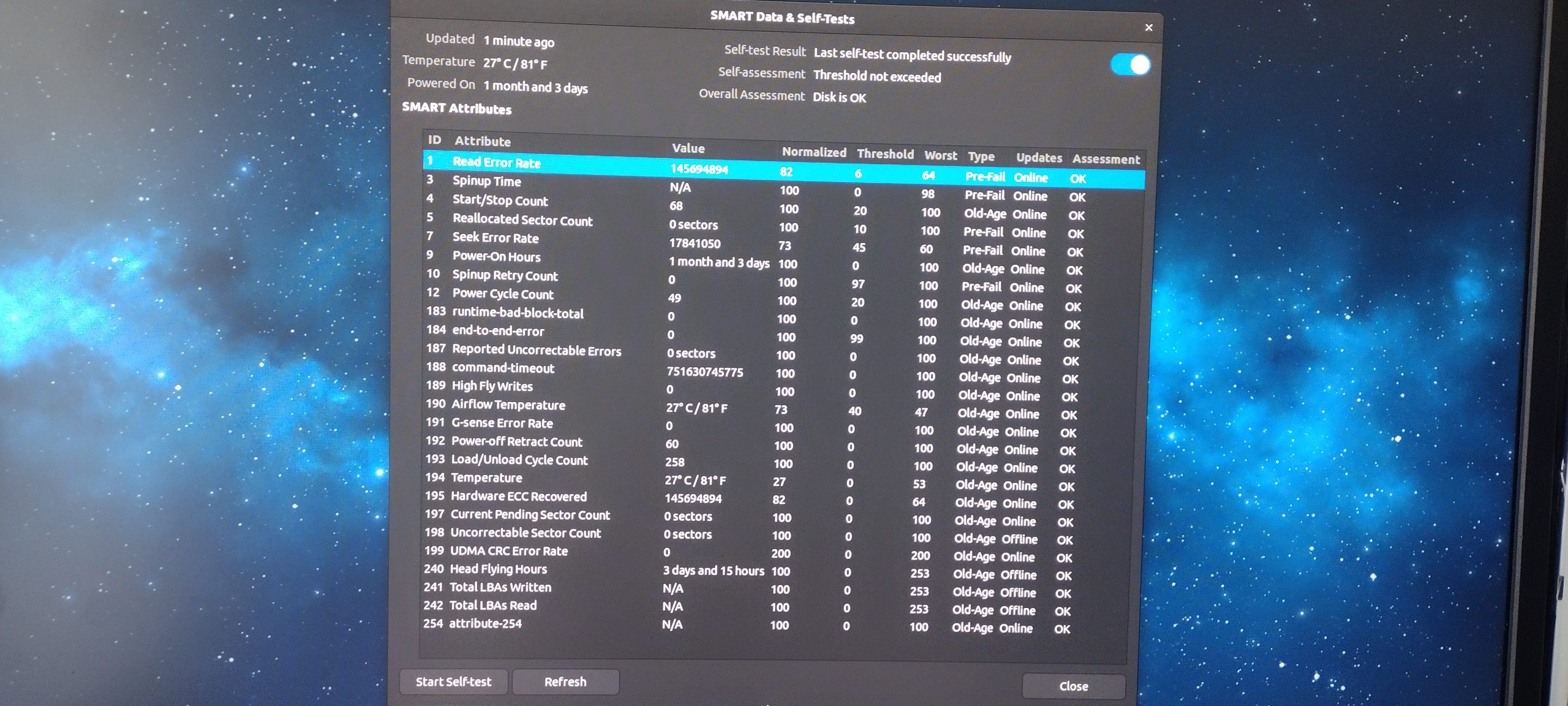The width and height of the screenshot is (1568, 706).
Task: Select the Total LBAs Read row
Action: [x=776, y=607]
